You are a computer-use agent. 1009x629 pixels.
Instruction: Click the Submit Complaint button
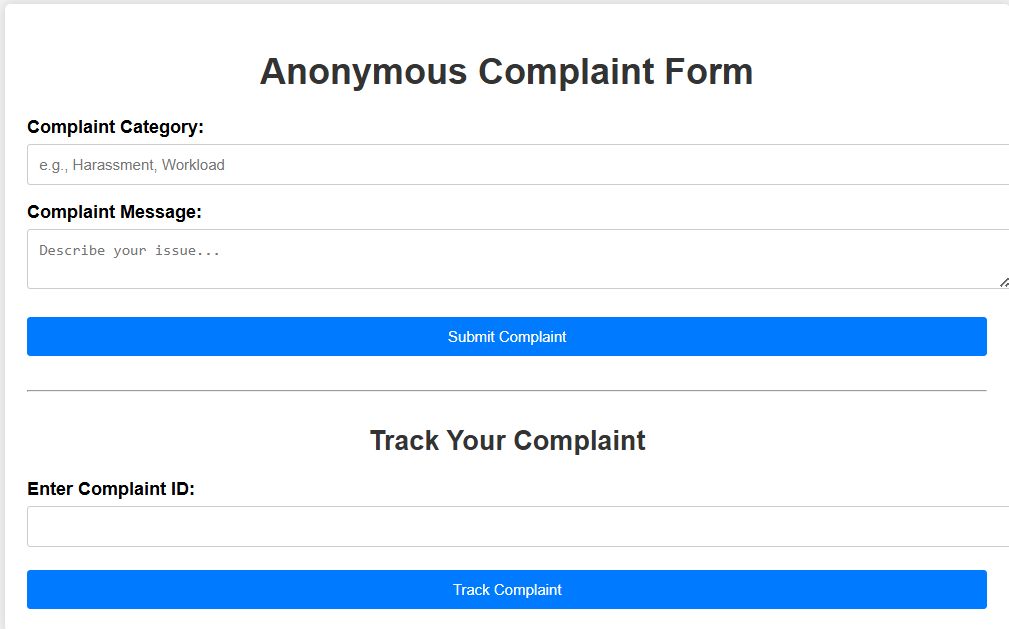506,337
